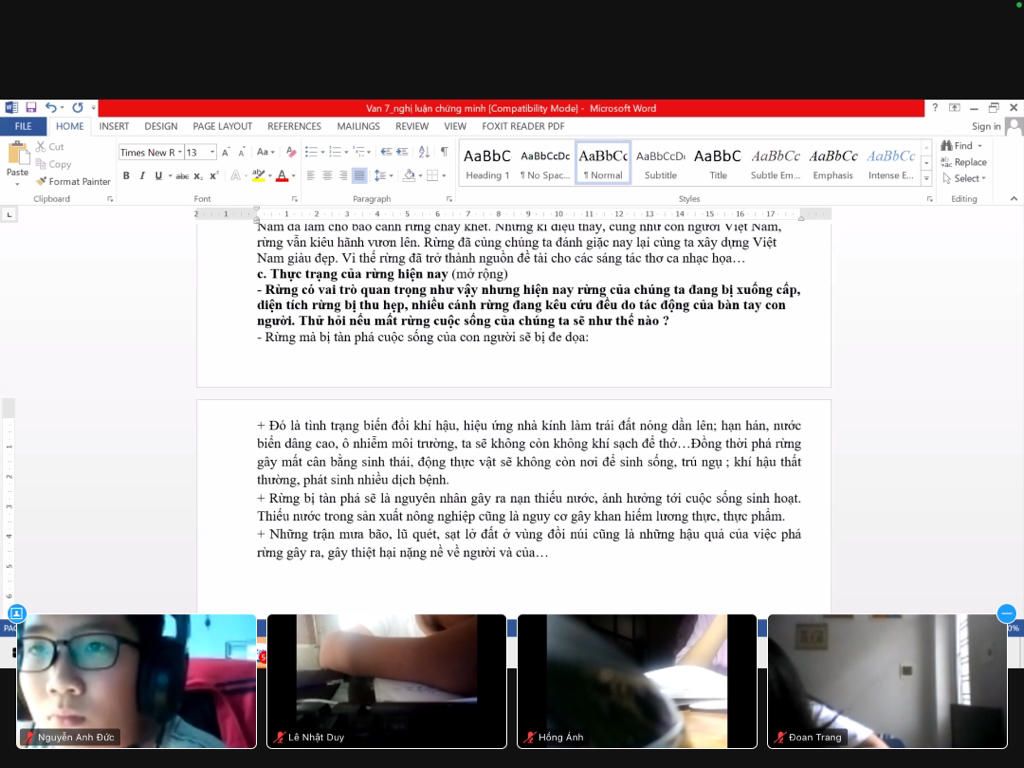
Task: Cut the selection with the scissors icon
Action: click(50, 147)
